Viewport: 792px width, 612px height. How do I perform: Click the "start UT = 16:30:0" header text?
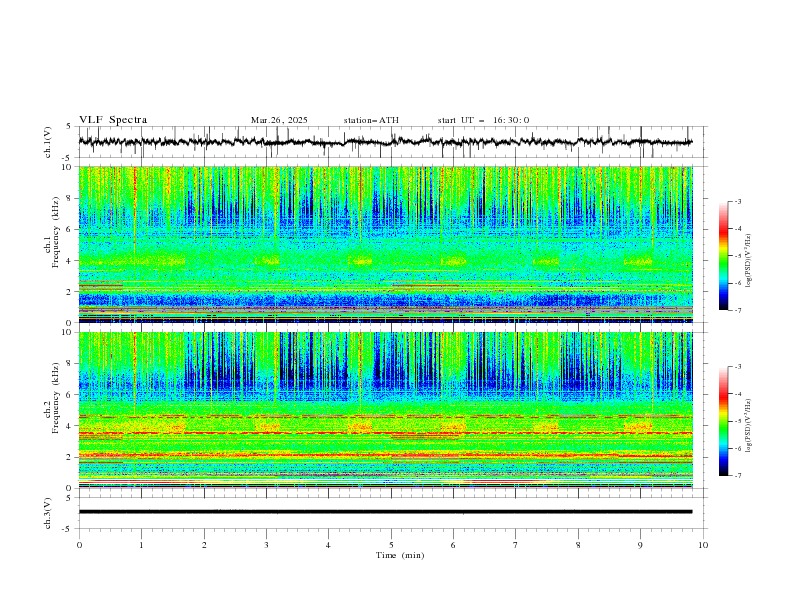[x=483, y=120]
